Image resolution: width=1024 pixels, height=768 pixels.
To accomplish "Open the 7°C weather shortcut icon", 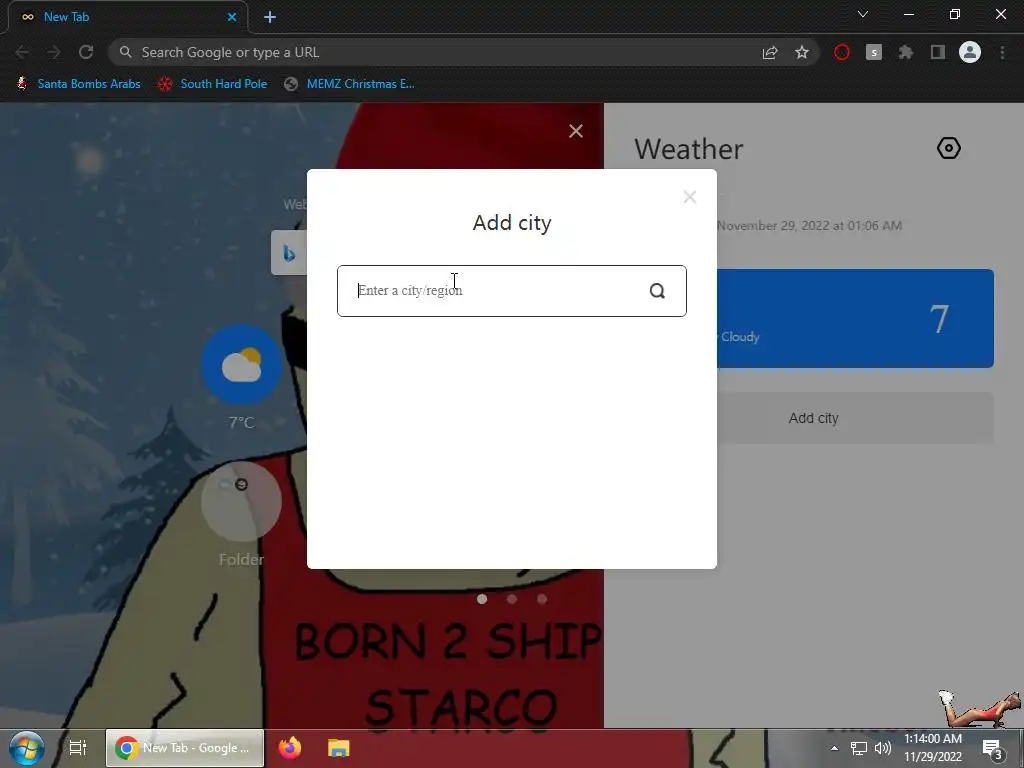I will pos(242,364).
